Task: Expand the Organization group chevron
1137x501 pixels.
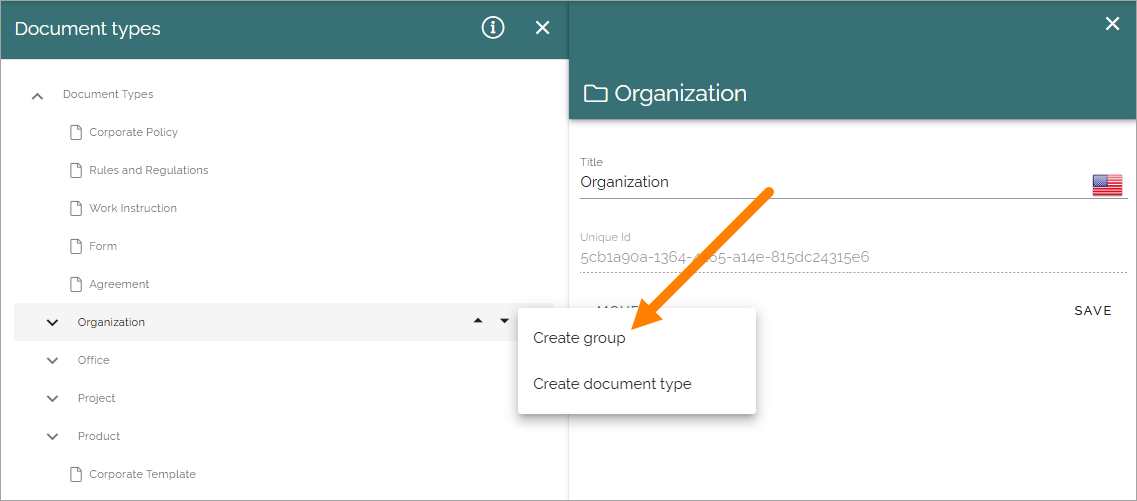Action: click(52, 323)
